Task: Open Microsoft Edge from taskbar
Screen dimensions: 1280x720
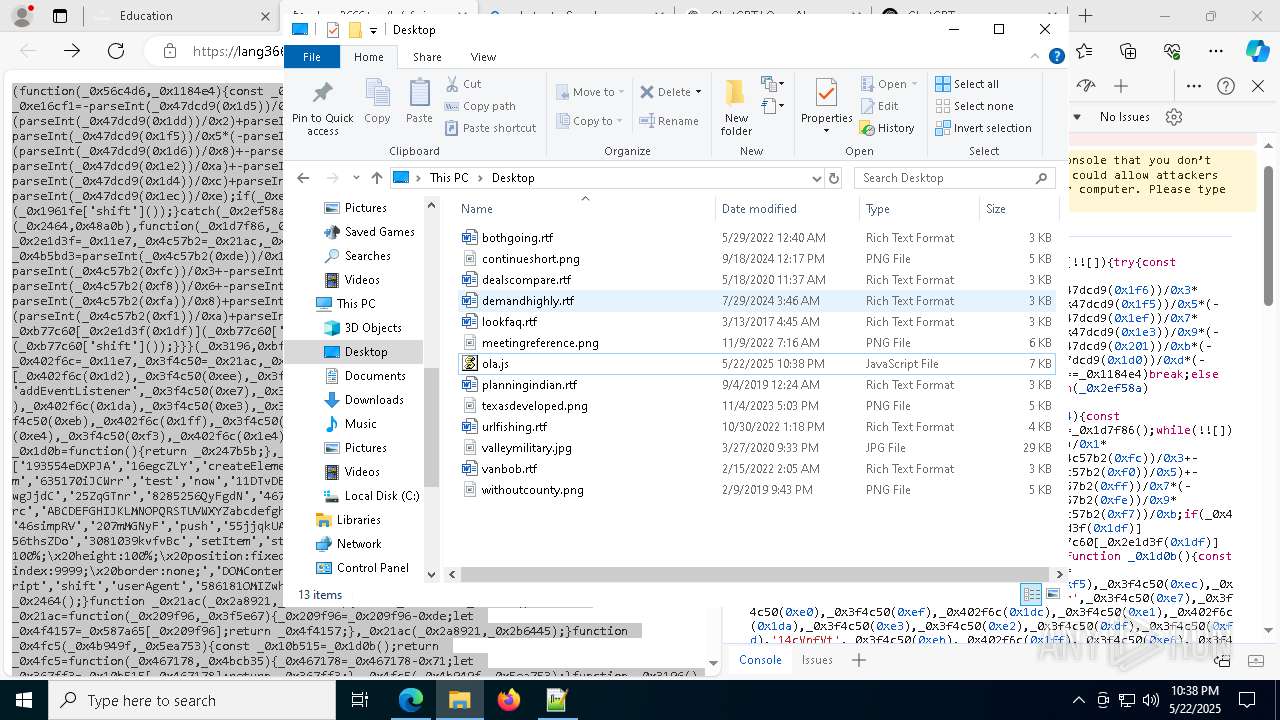Action: click(411, 701)
